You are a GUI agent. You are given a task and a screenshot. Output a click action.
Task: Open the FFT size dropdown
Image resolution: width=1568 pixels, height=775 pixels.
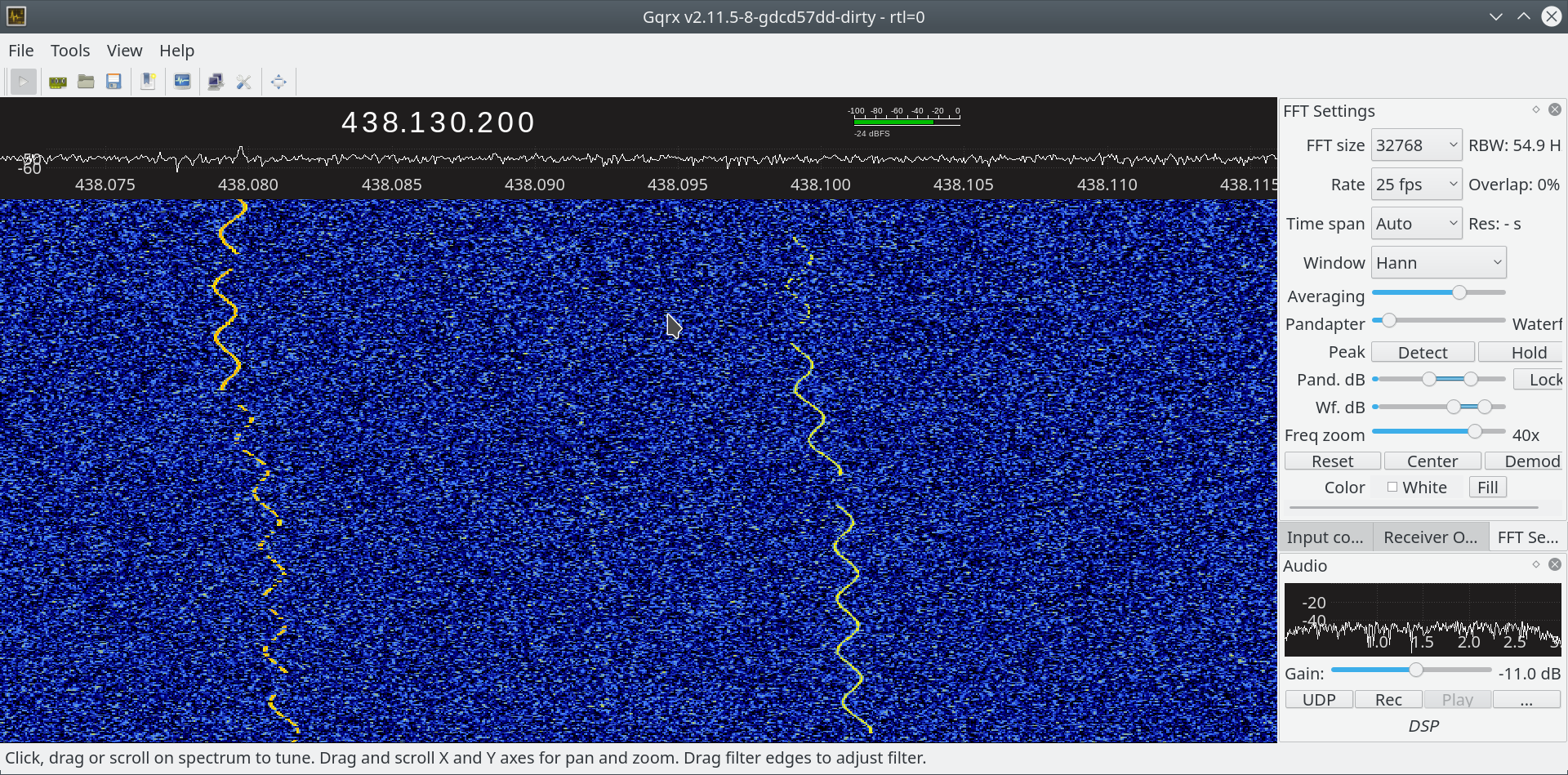click(1415, 145)
